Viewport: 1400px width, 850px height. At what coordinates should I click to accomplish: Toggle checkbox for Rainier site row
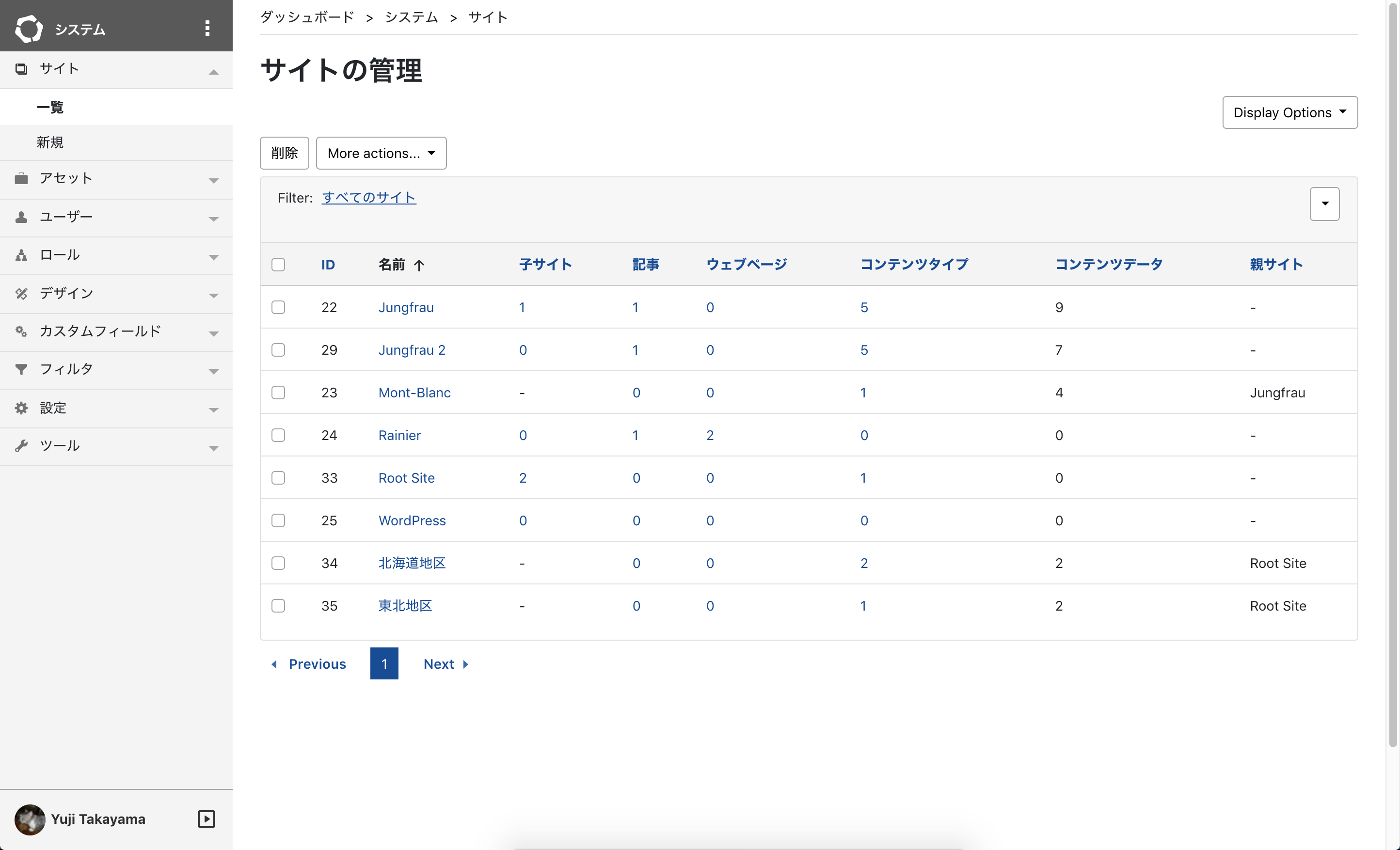pos(279,435)
